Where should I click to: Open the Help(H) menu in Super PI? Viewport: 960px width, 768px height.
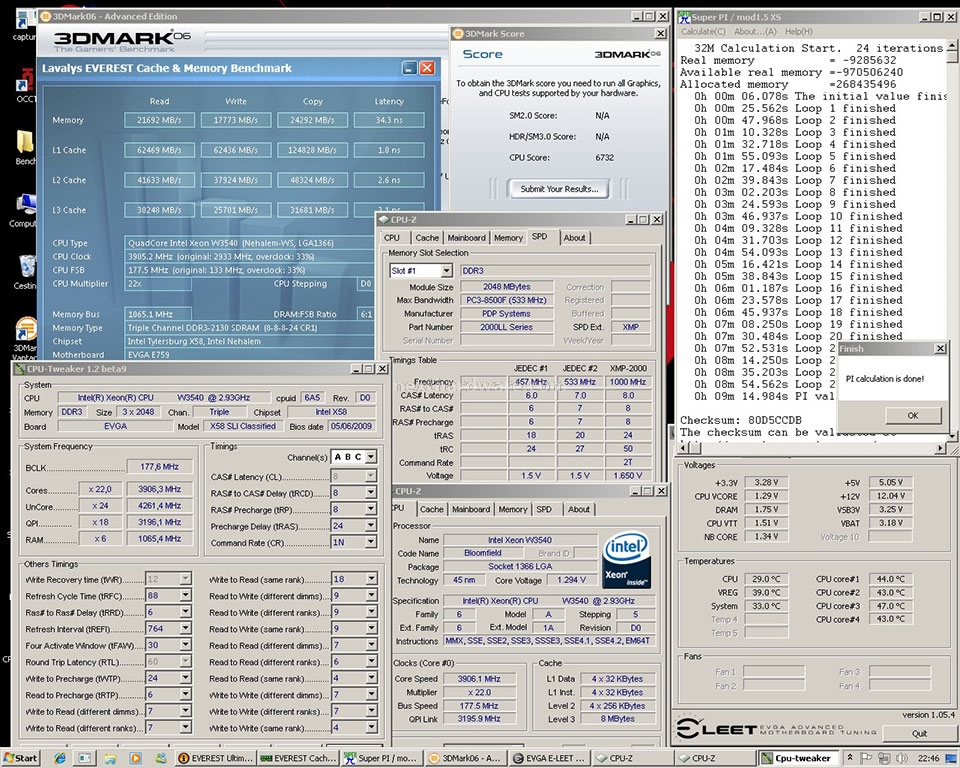799,31
